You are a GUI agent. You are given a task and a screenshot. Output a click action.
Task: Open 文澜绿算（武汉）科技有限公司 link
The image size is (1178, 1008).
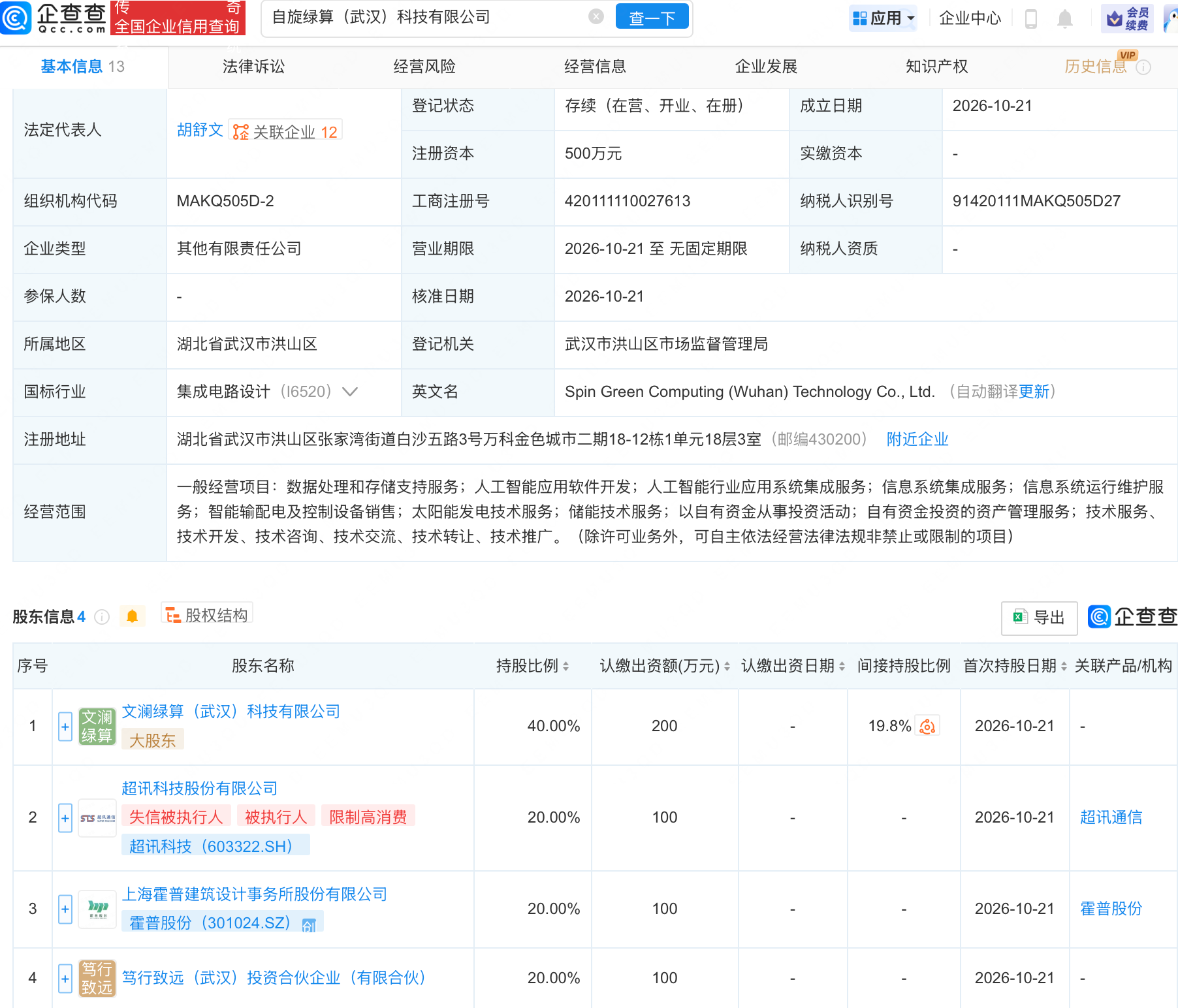coord(231,712)
